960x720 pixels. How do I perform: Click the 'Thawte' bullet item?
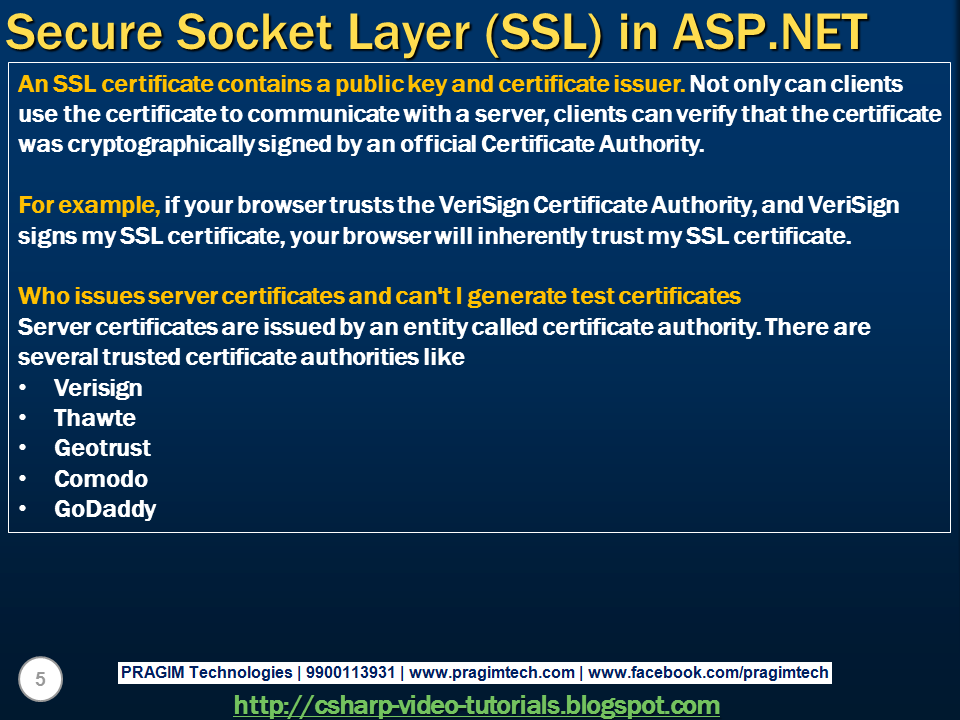pyautogui.click(x=95, y=418)
